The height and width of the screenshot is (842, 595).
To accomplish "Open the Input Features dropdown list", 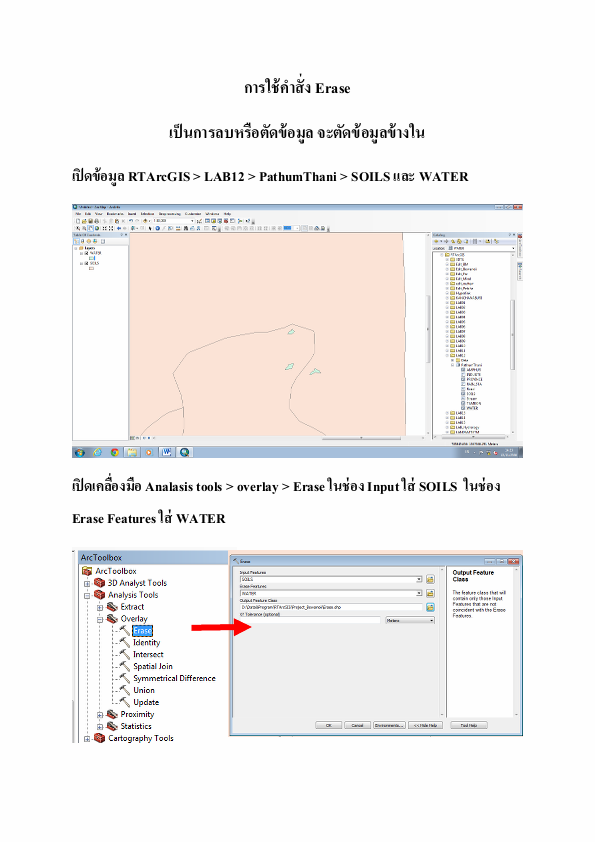I will tap(419, 579).
